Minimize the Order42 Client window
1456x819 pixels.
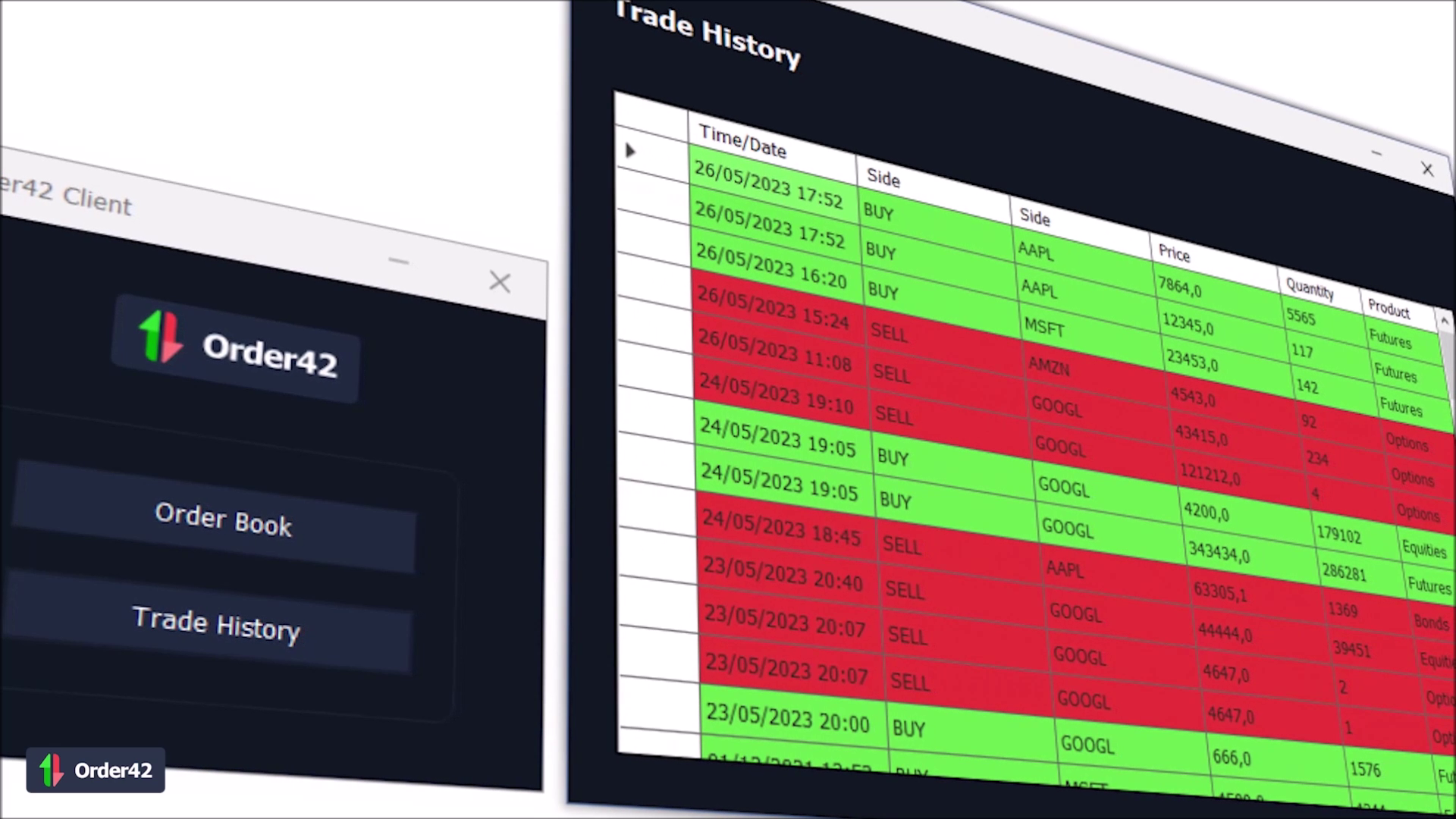(399, 262)
